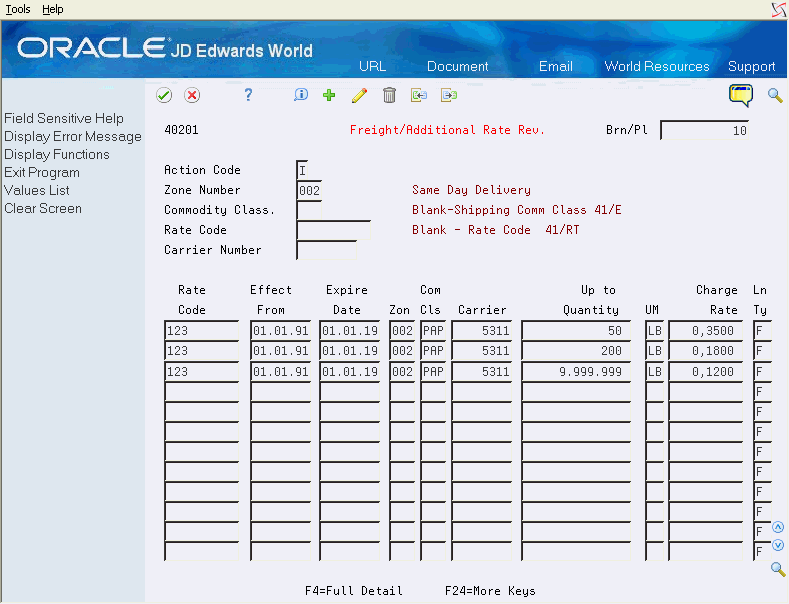Viewport: 789px width, 604px height.
Task: Click the red X cancel icon
Action: tap(192, 95)
